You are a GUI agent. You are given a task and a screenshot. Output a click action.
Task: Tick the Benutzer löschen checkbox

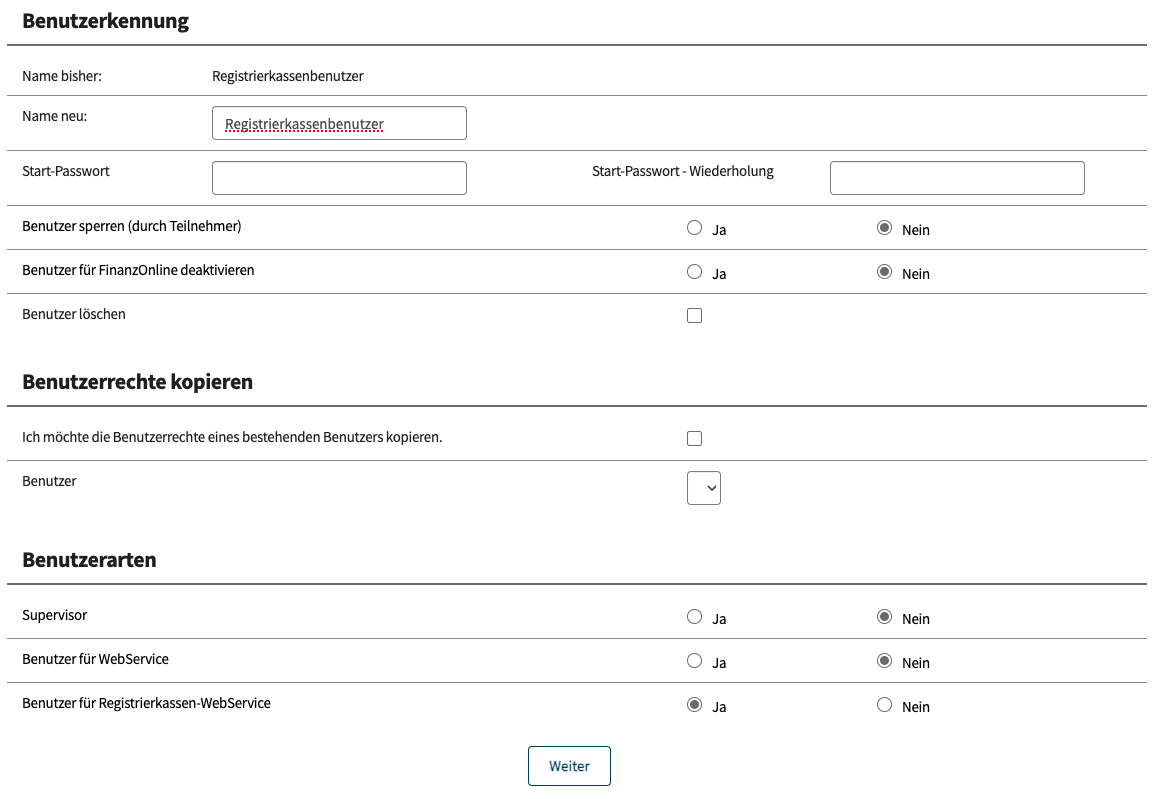[695, 316]
